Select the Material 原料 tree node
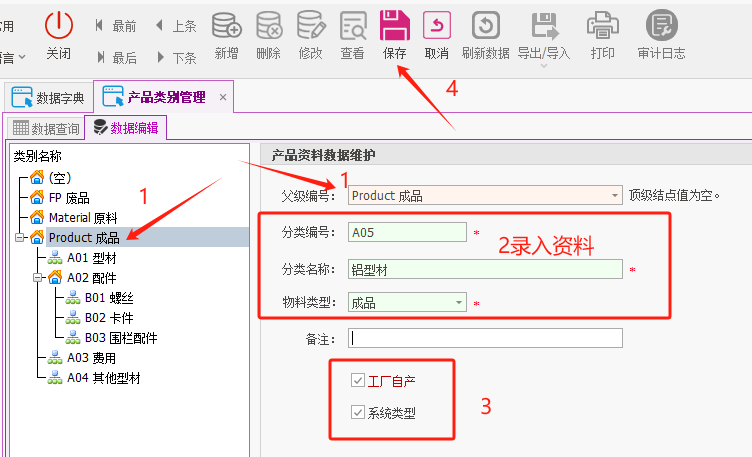This screenshot has height=457, width=752. tap(83, 218)
